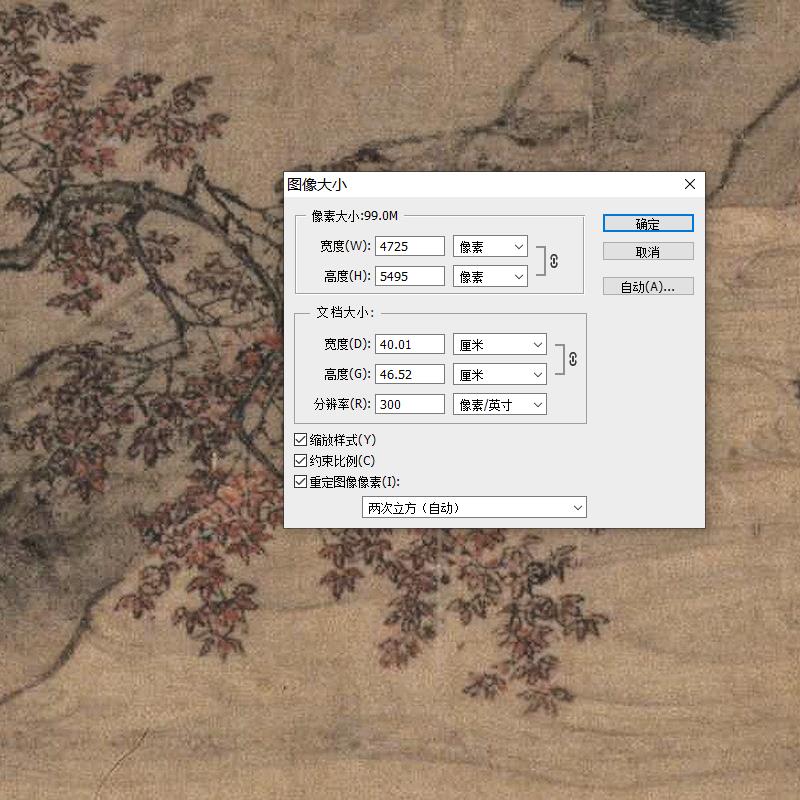Click the pixel 宽度(W) field showing 4725
This screenshot has height=800, width=800.
click(410, 246)
